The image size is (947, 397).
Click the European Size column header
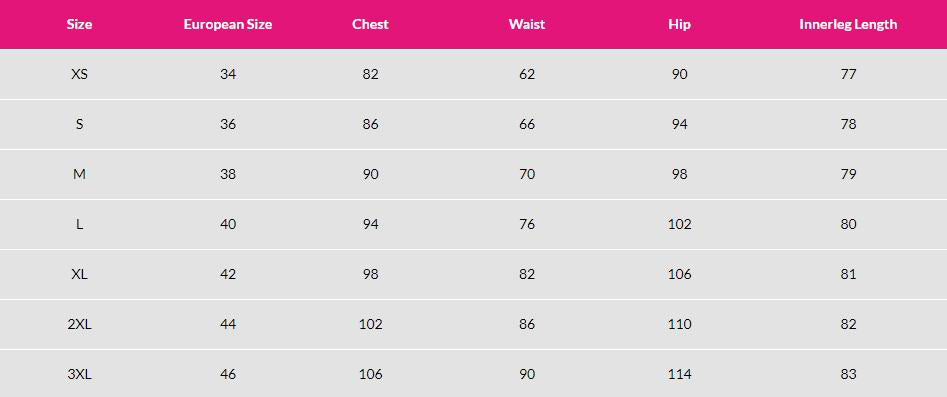pyautogui.click(x=228, y=25)
